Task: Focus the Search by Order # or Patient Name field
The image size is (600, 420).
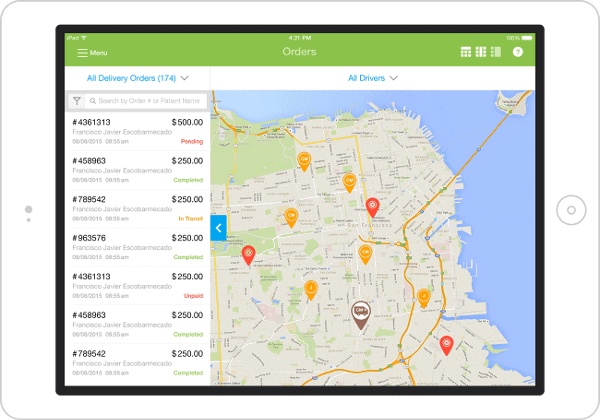Action: (145, 101)
